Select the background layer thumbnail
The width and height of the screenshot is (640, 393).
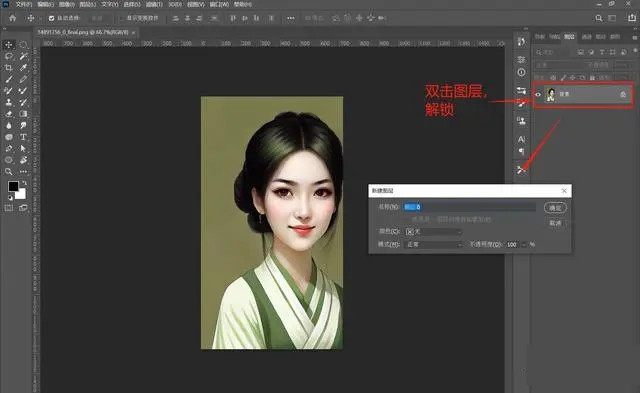[x=551, y=94]
